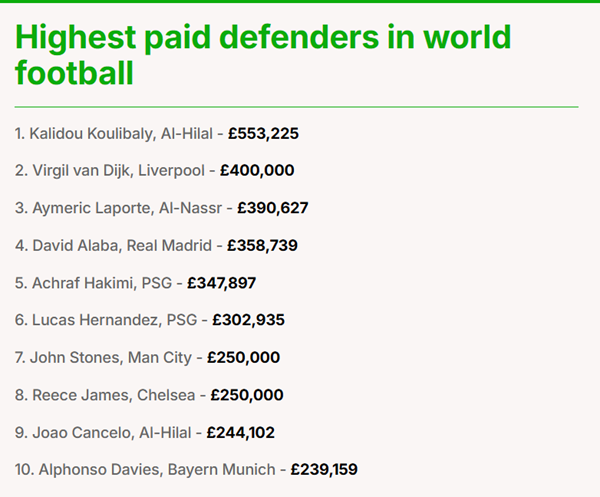Screen dimensions: 600x497
Task: Select the £390,627 salary figure
Action: 273,208
